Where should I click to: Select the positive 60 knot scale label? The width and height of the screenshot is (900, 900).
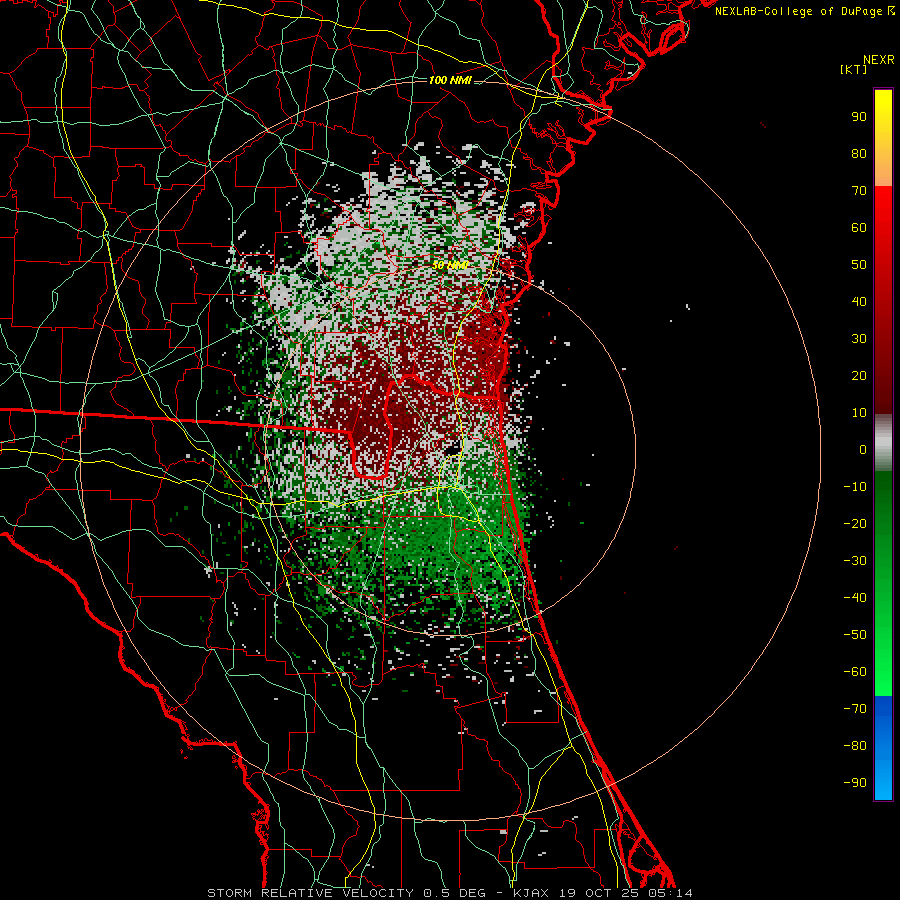tap(859, 228)
